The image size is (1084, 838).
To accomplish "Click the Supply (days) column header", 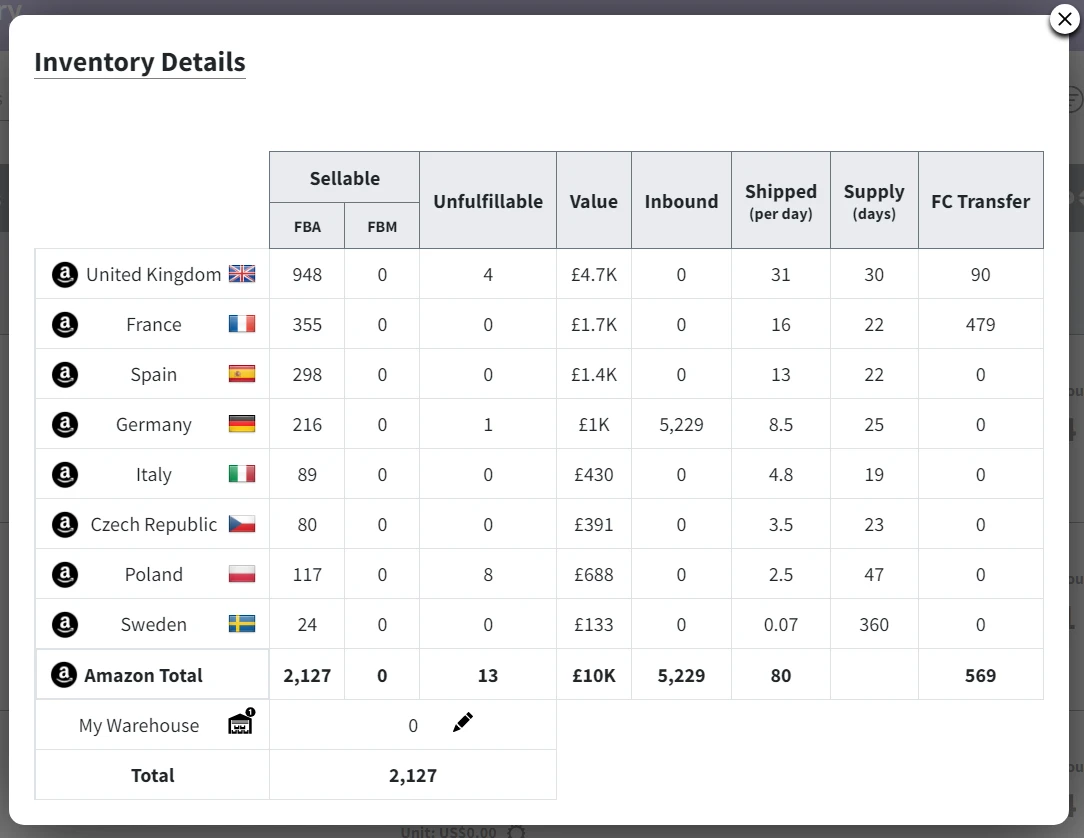I will tap(875, 201).
